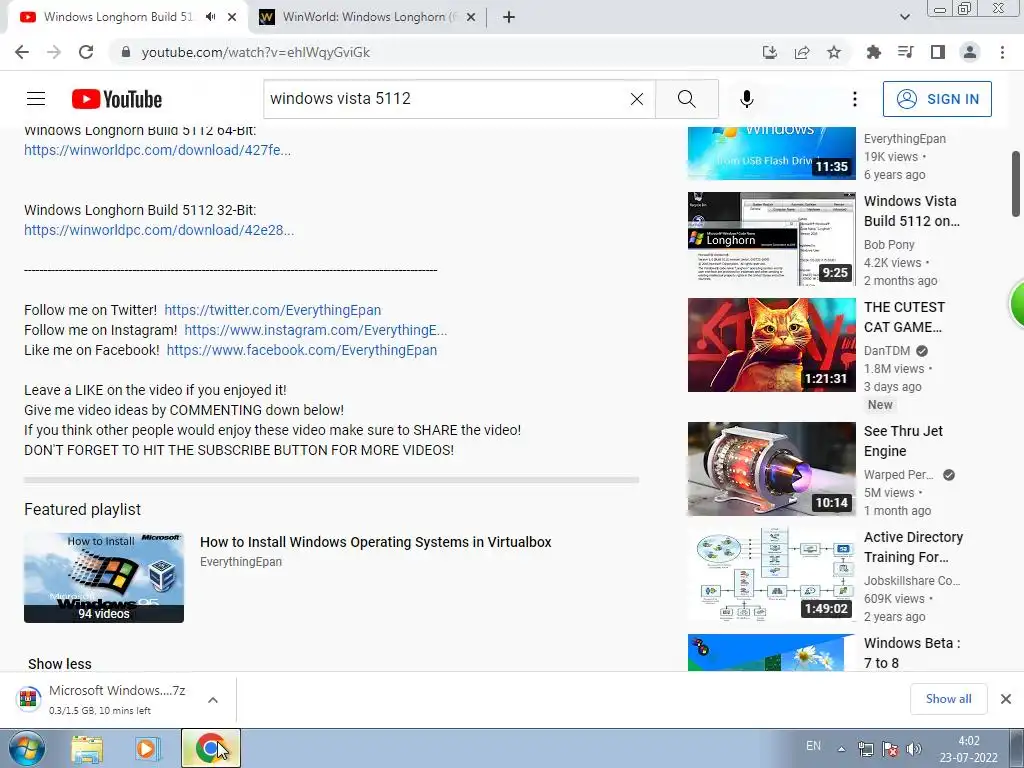Open Chrome three-dot menu
The width and height of the screenshot is (1024, 768).
click(x=1002, y=52)
